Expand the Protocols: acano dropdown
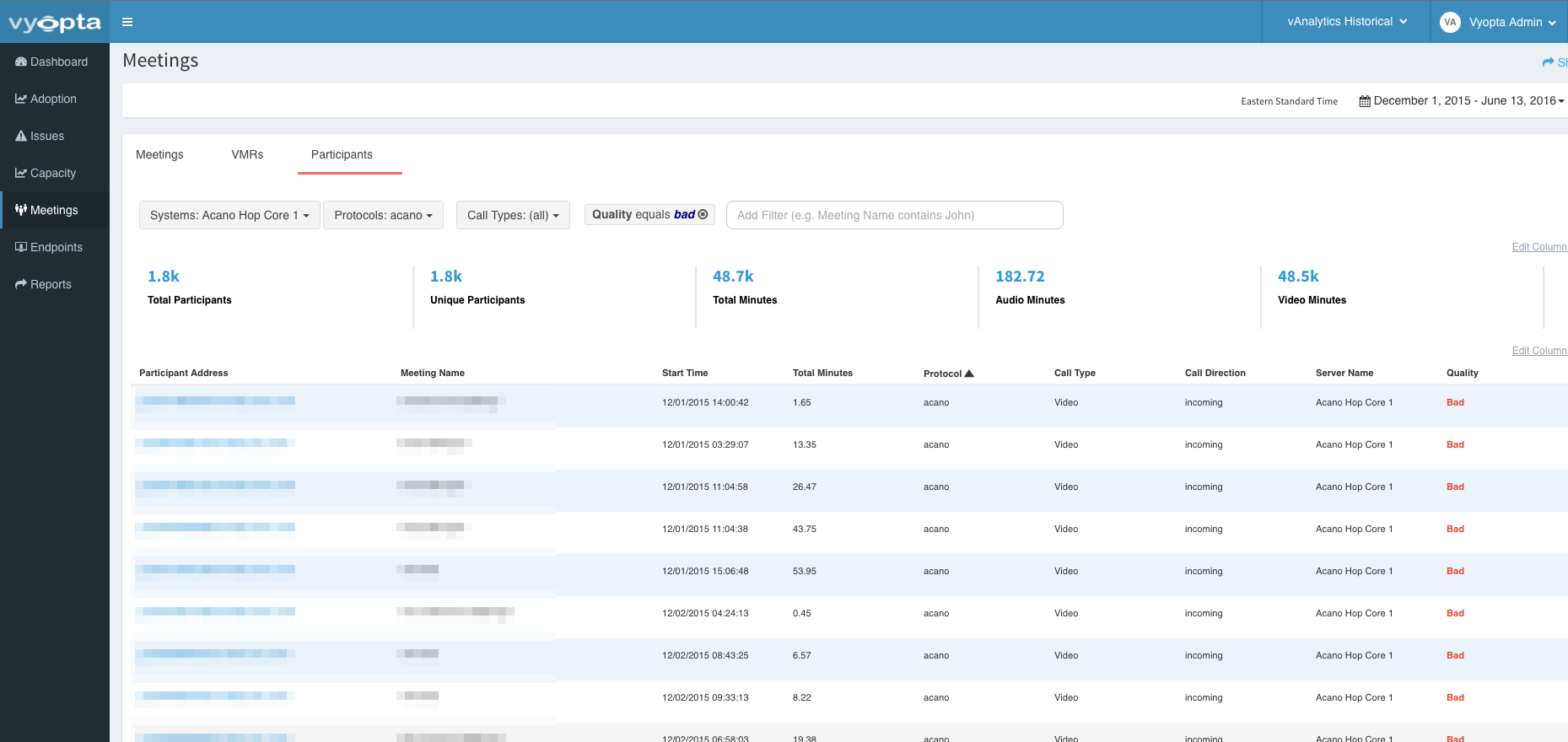This screenshot has width=1568, height=742. pos(383,215)
